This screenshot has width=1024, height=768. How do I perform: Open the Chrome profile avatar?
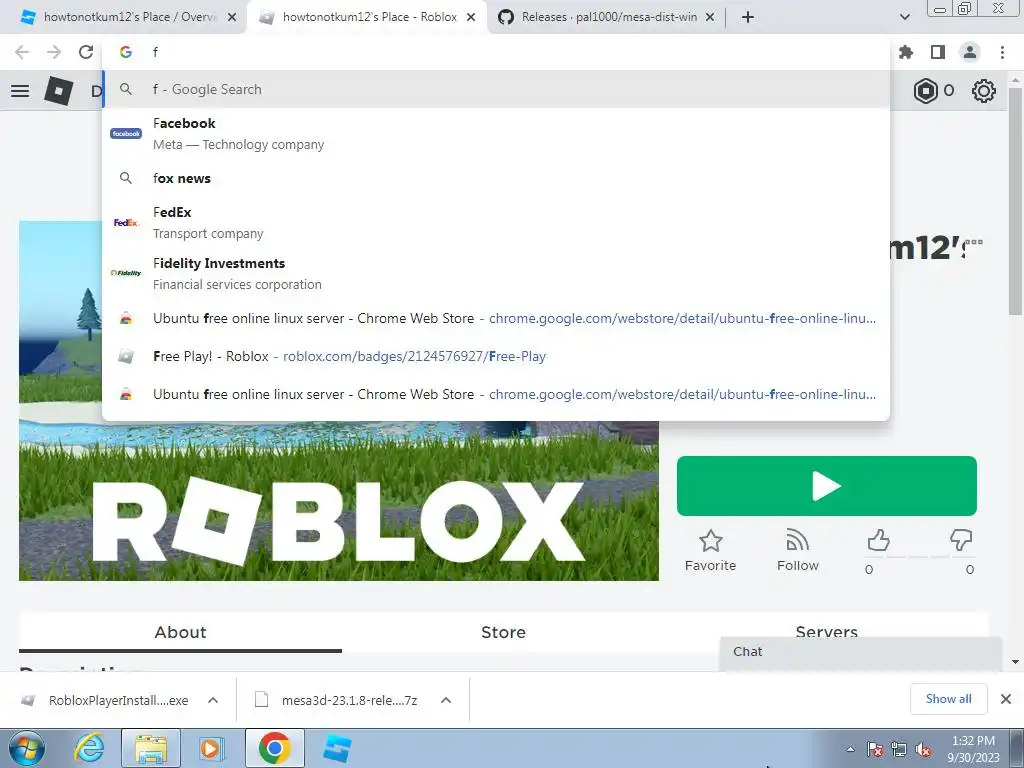coord(970,52)
